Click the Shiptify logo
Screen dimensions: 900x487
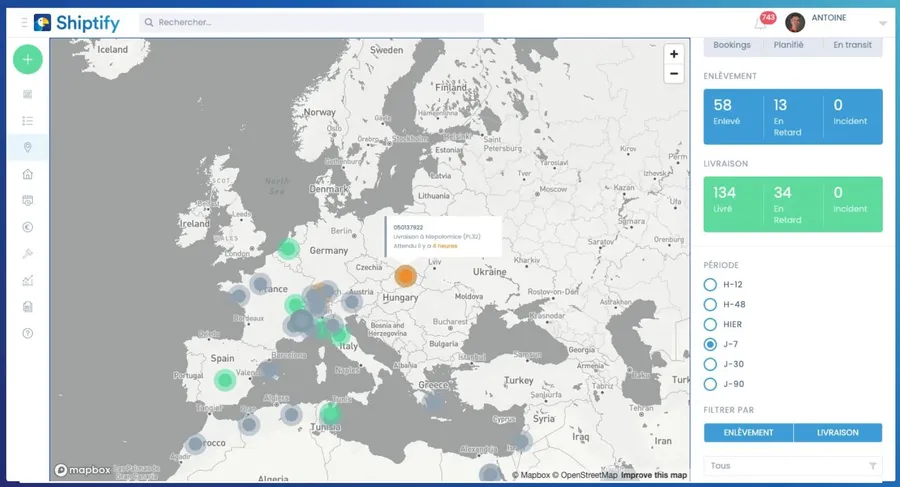click(x=77, y=22)
